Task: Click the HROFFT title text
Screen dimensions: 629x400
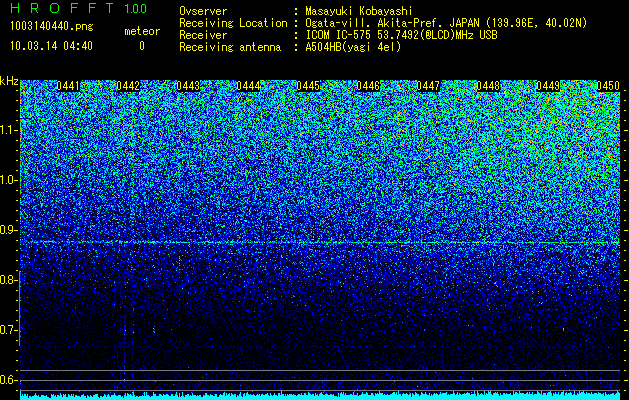Action: point(62,8)
